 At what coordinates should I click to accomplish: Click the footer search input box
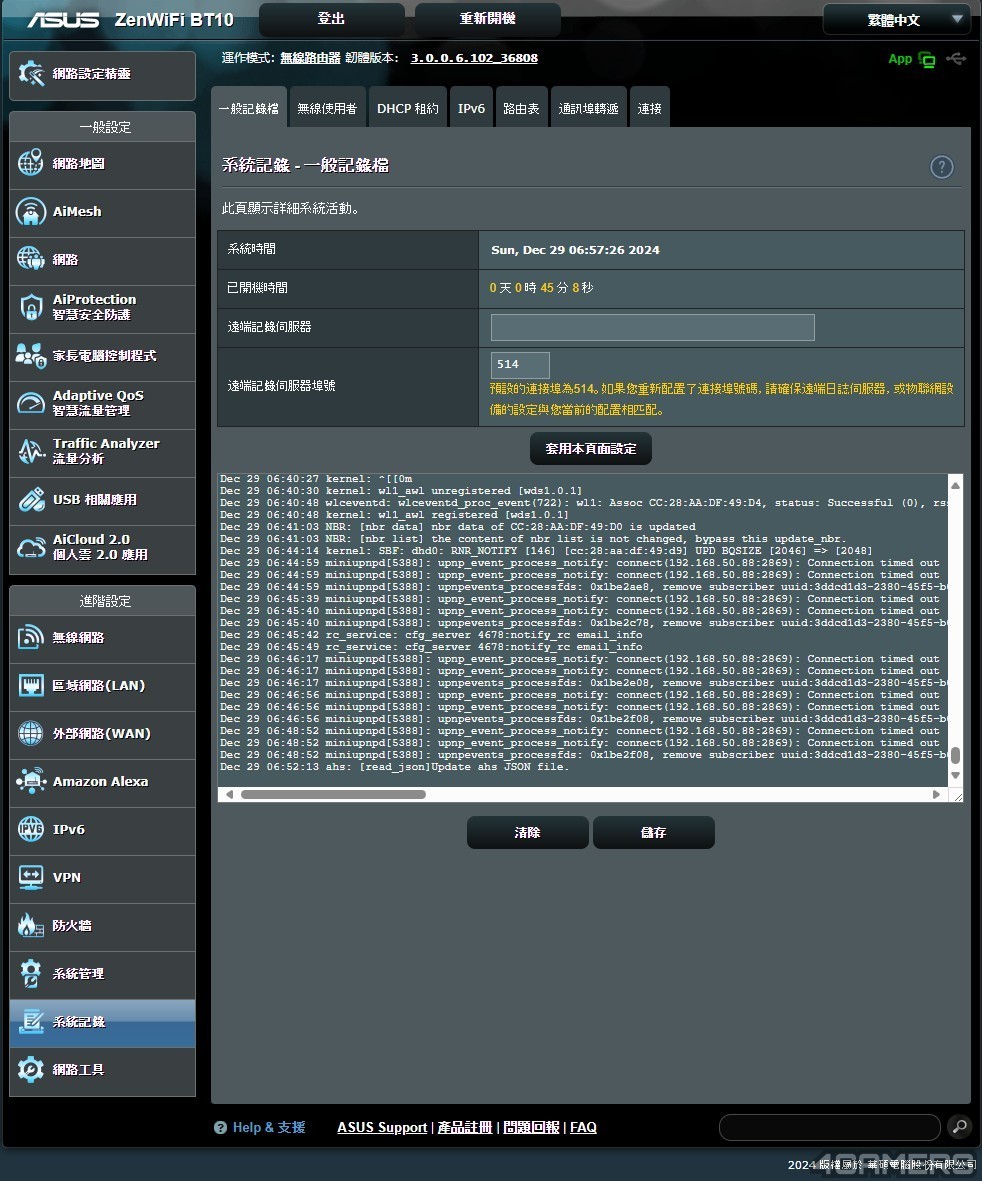point(830,1128)
